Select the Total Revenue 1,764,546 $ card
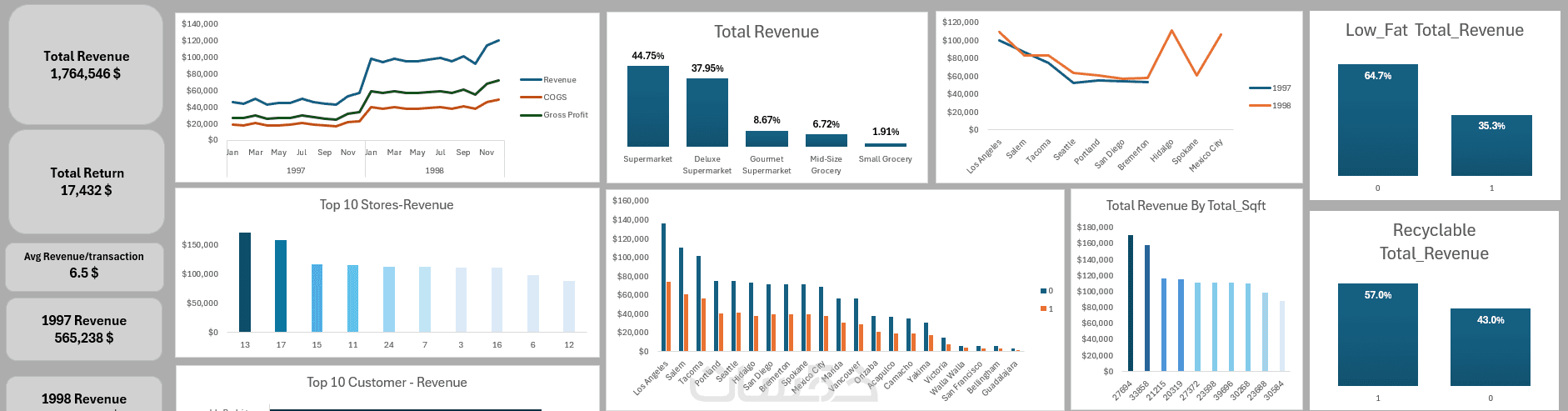 pos(86,65)
